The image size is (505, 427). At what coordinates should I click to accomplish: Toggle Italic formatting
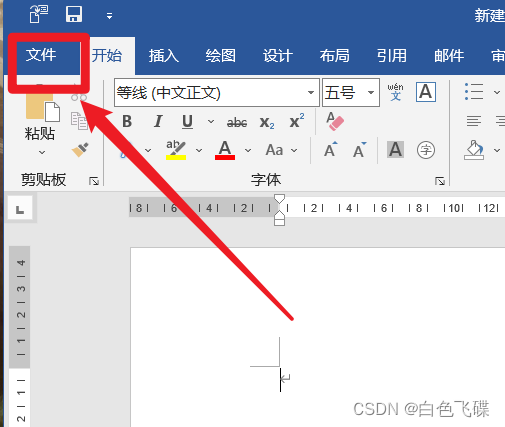(x=158, y=121)
